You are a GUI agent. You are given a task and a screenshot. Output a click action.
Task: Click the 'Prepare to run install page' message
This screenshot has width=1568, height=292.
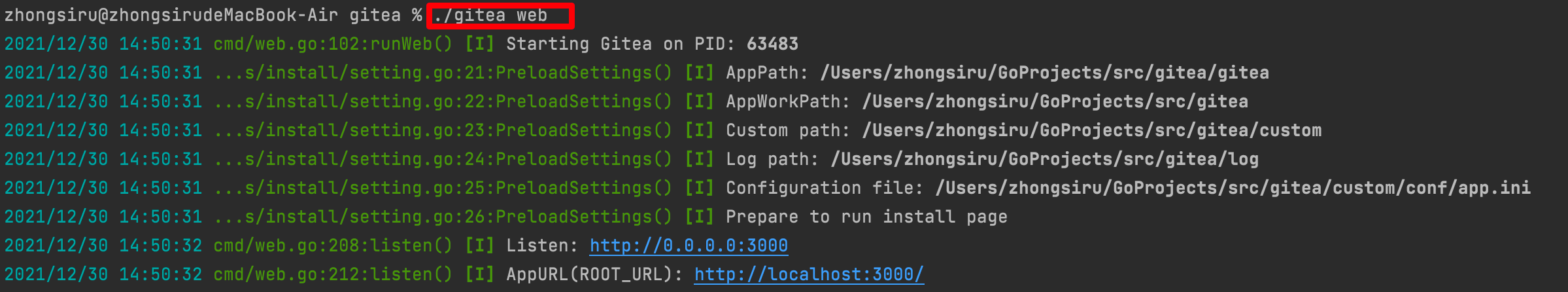(866, 217)
